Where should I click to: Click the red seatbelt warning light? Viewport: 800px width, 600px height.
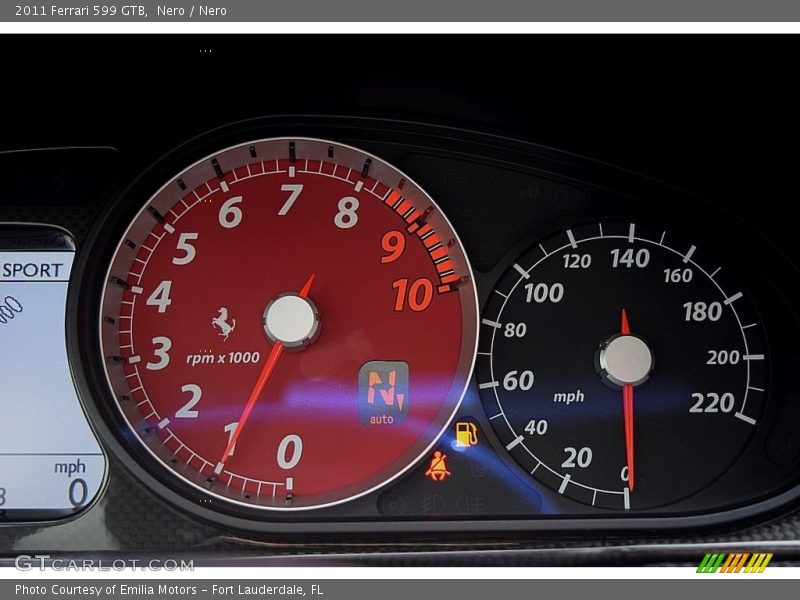[x=438, y=466]
